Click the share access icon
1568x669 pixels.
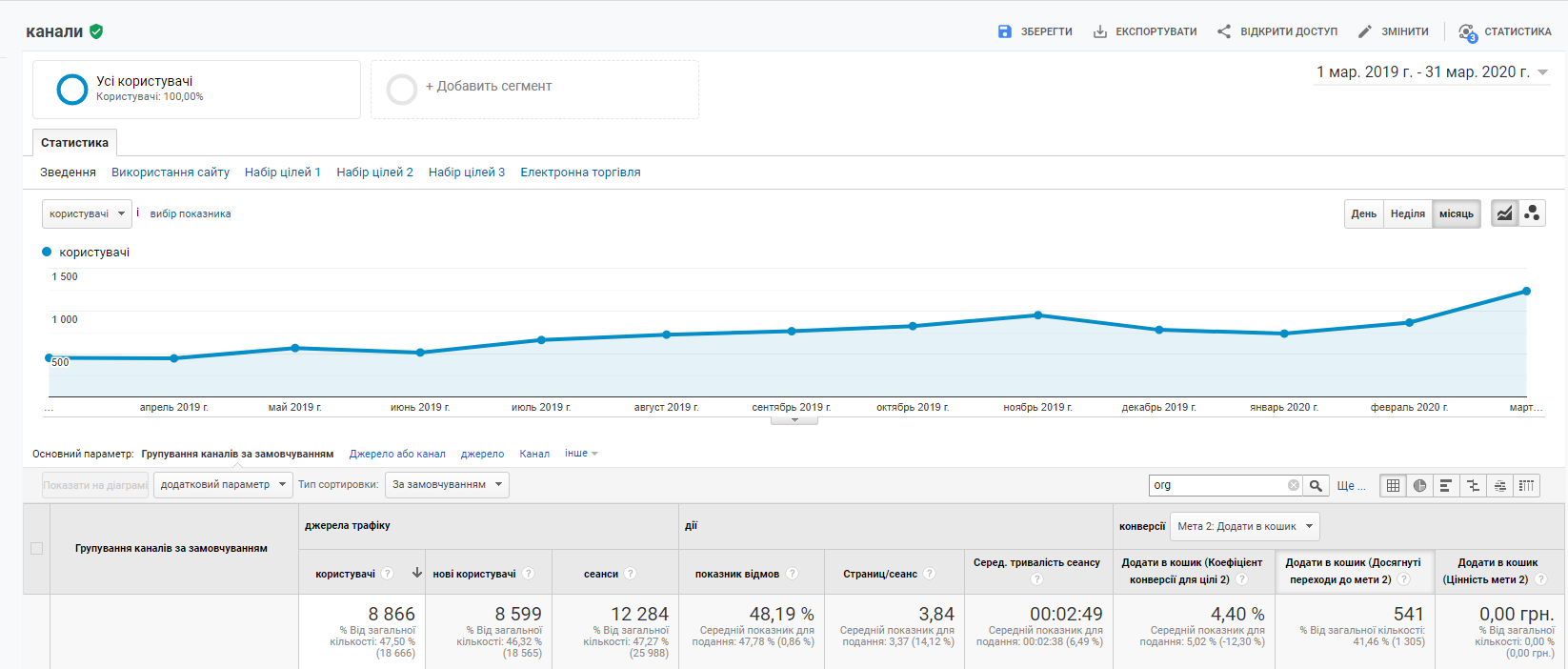click(x=1224, y=31)
